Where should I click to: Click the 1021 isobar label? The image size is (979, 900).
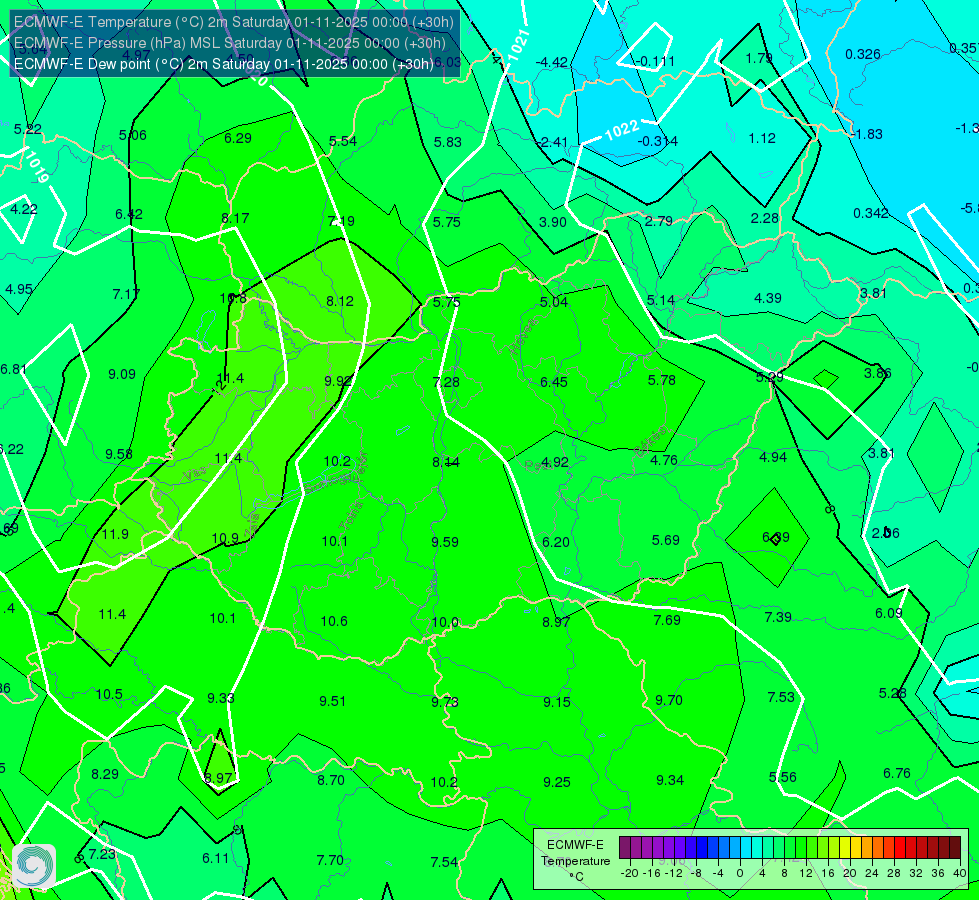coord(519,46)
